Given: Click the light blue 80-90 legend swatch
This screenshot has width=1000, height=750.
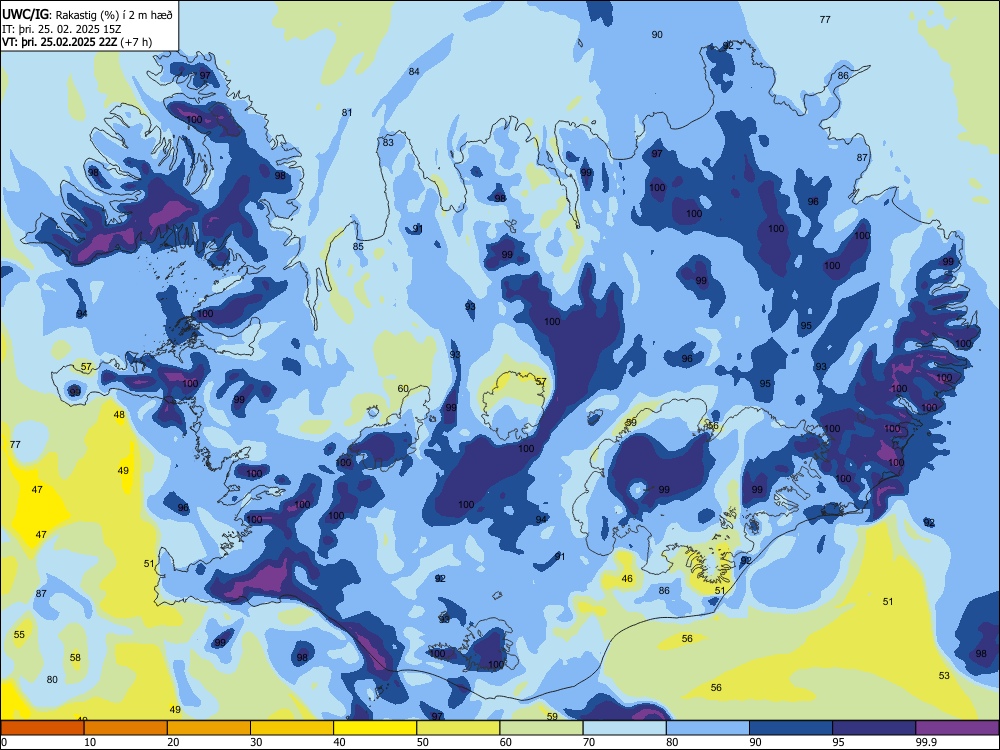Looking at the screenshot, I should coord(708,728).
